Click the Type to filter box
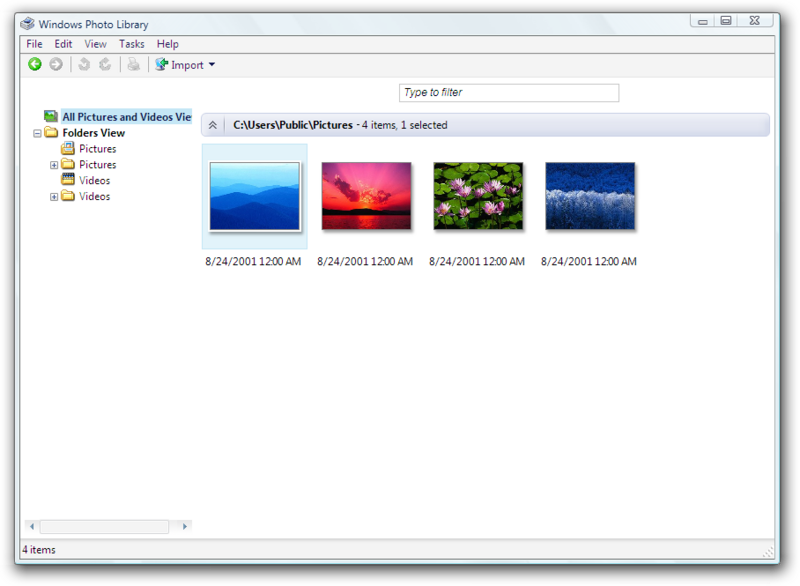The width and height of the screenshot is (800, 586). (x=509, y=93)
